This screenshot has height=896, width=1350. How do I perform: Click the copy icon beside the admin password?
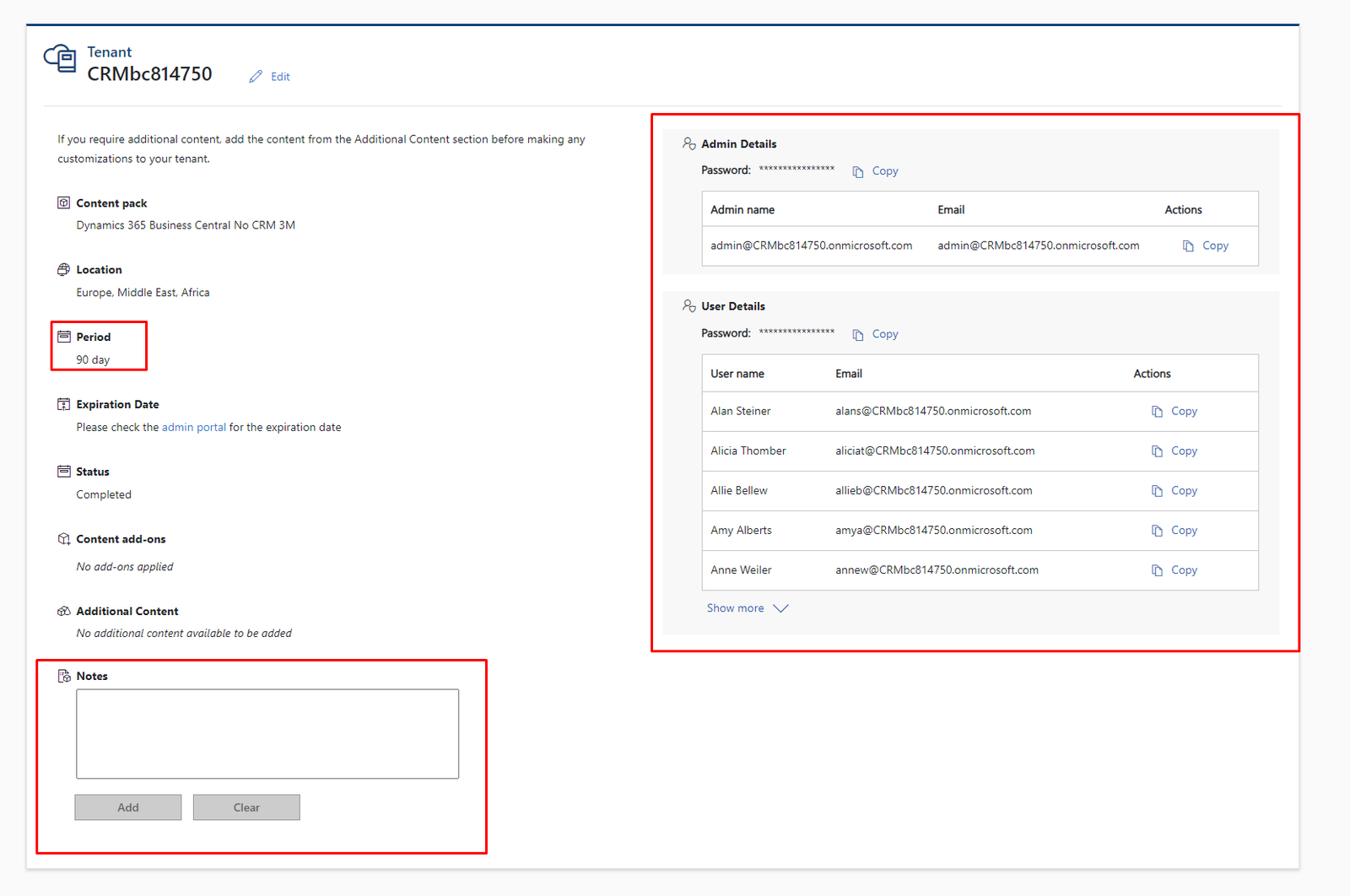(858, 171)
